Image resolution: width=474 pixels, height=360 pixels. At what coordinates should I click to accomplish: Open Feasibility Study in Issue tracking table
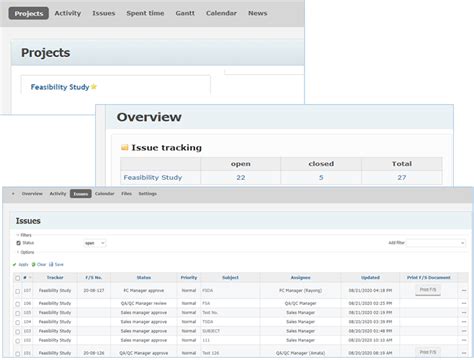pos(153,177)
